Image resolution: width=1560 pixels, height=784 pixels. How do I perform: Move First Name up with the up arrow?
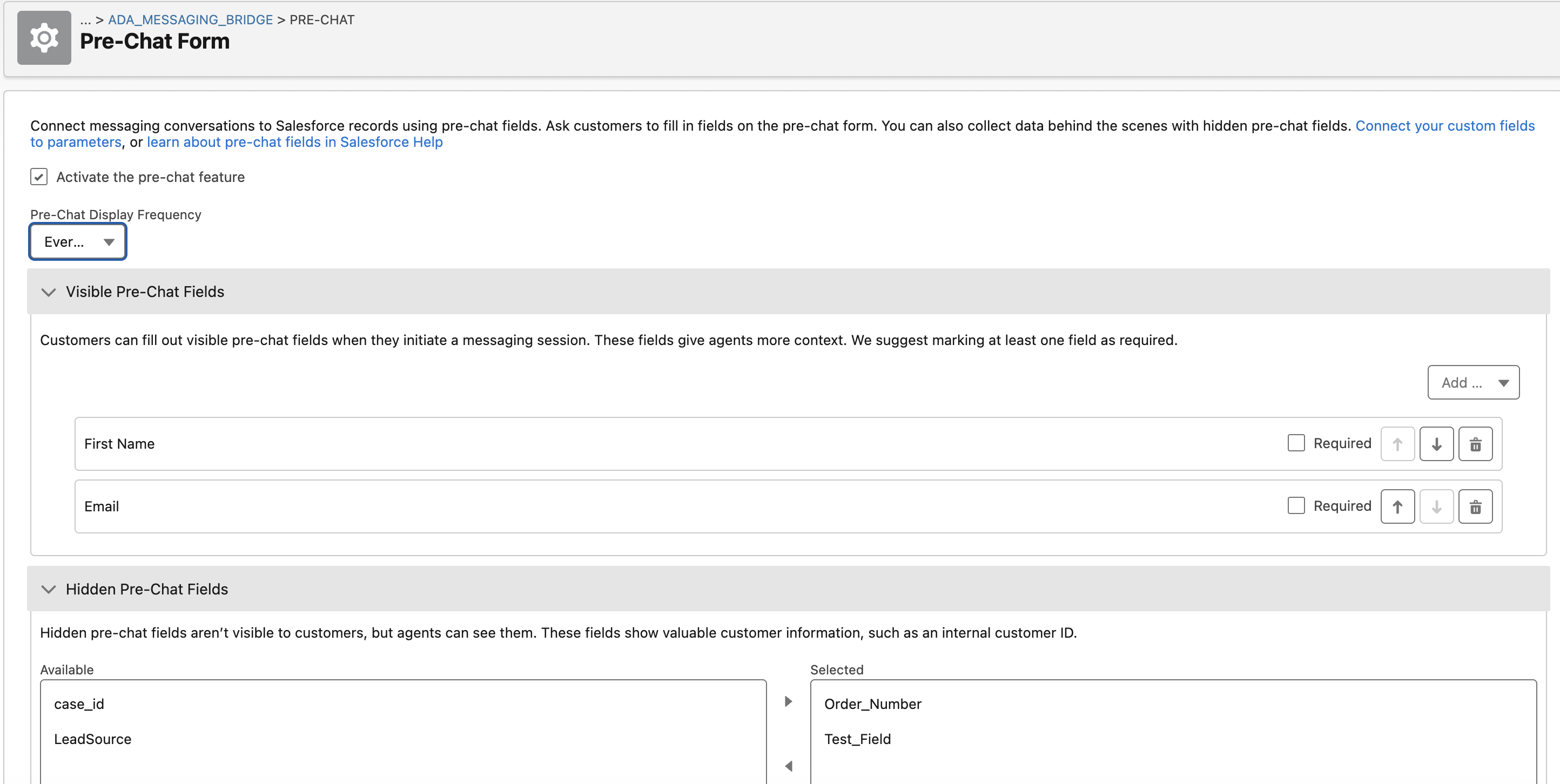coord(1397,443)
